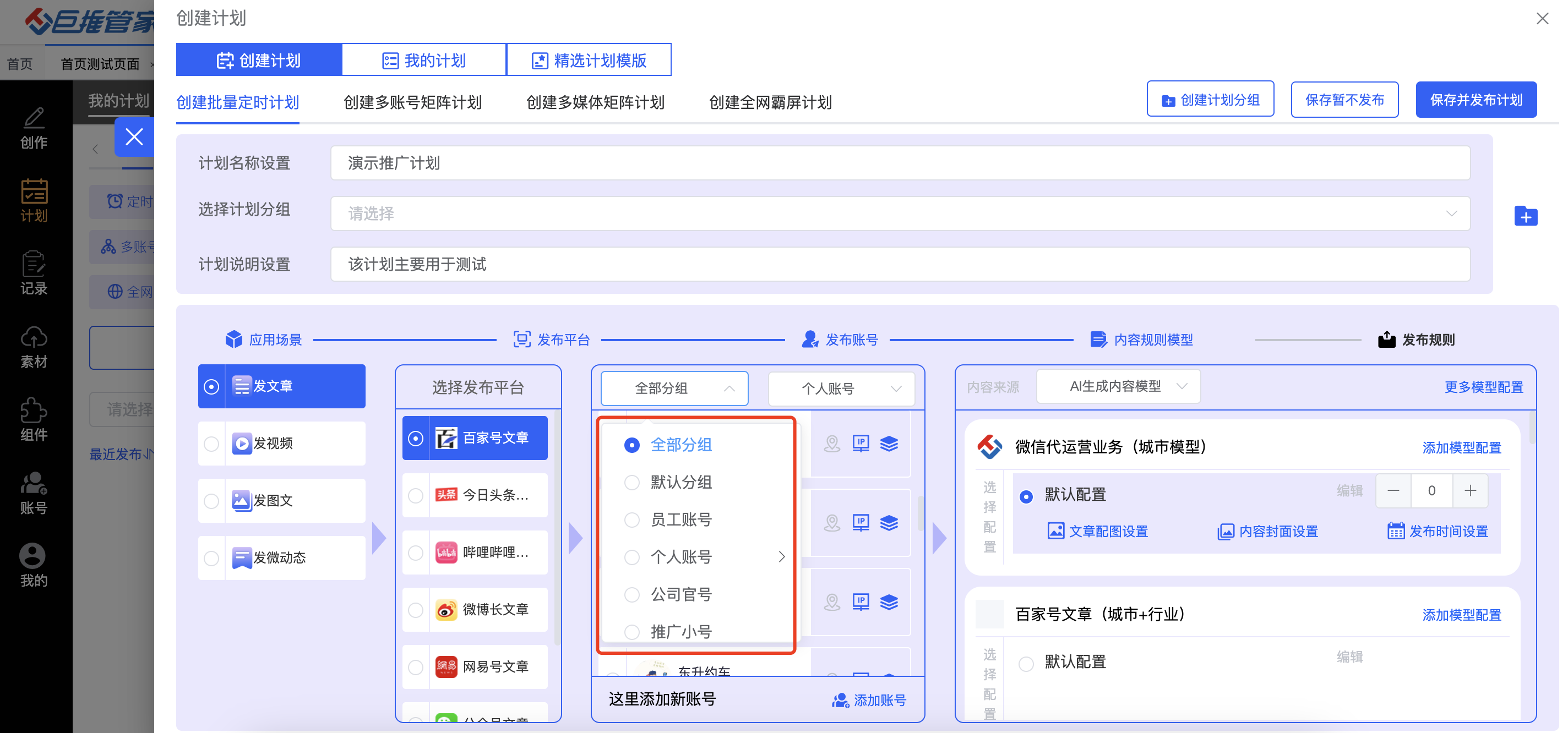This screenshot has width=1568, height=733.
Task: Open the 个人账号 filter dropdown
Action: tap(841, 388)
